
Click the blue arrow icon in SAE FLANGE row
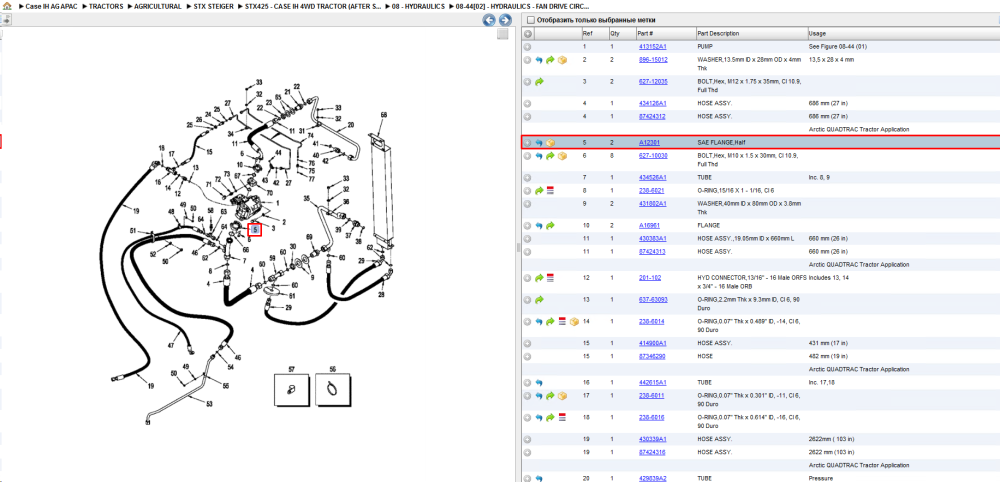coord(539,143)
